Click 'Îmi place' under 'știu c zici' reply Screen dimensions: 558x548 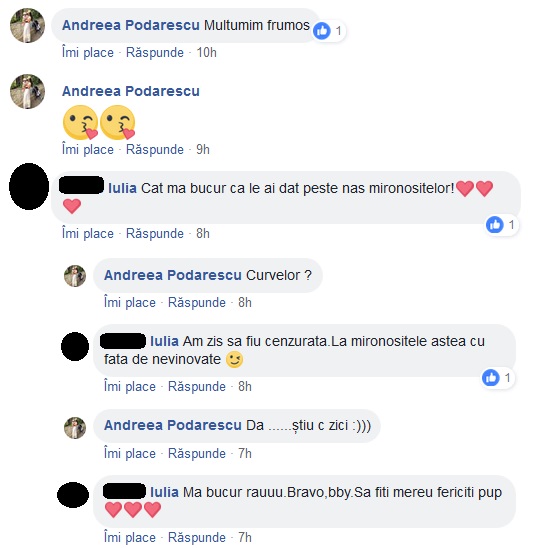pos(130,454)
